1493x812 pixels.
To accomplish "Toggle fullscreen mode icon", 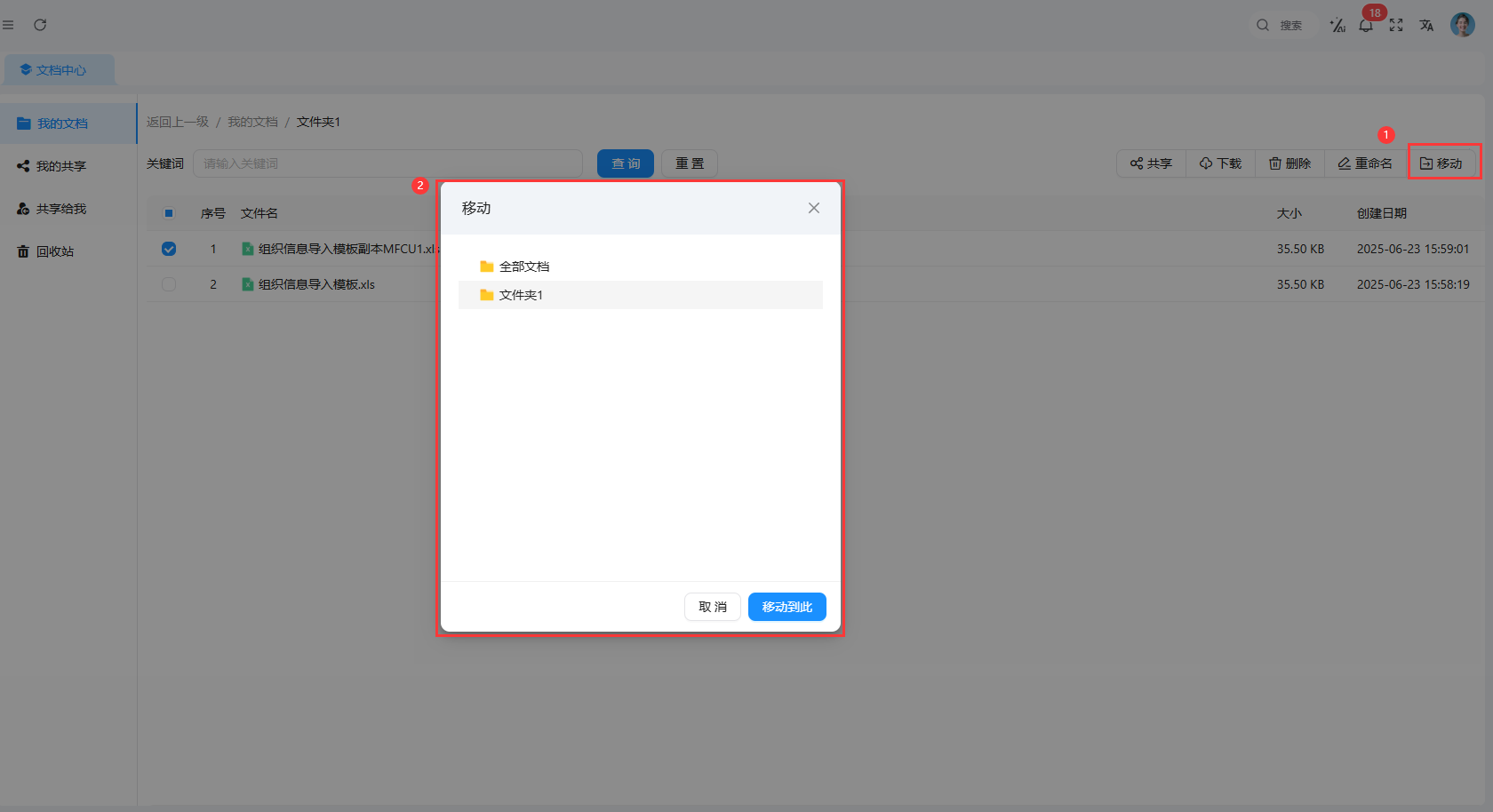I will (1396, 25).
